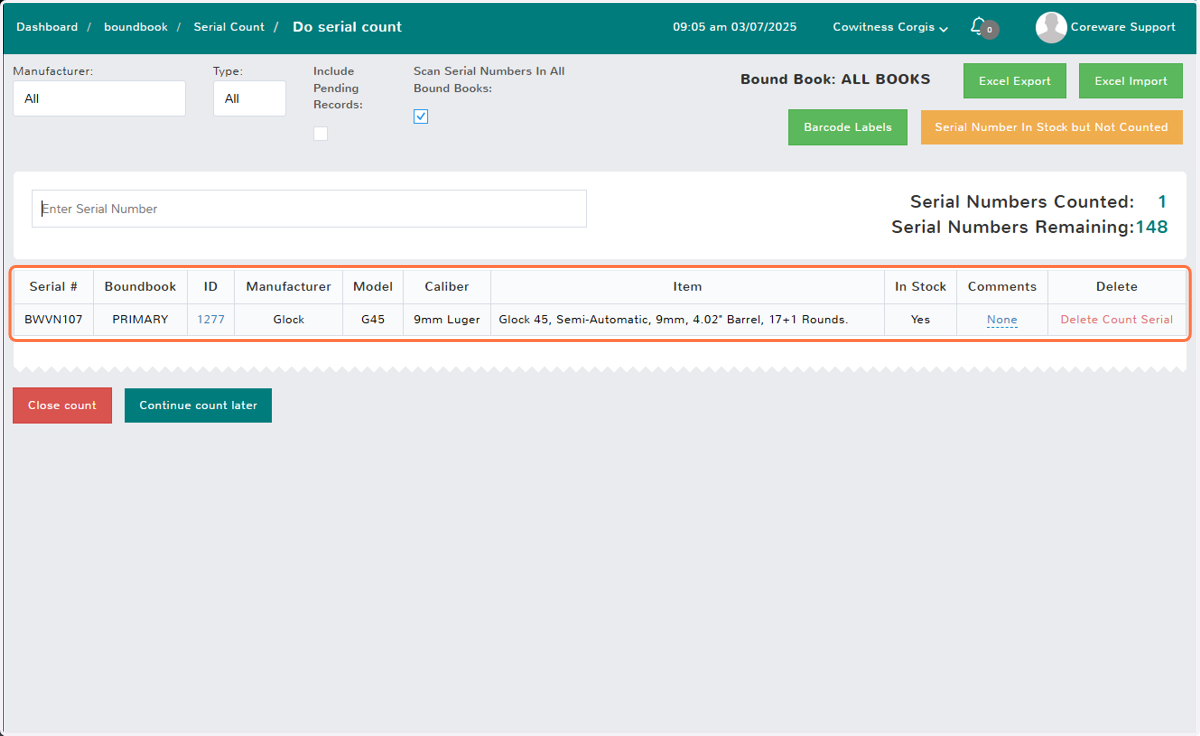1200x736 pixels.
Task: Go to Dashboard breadcrumb
Action: click(x=47, y=27)
